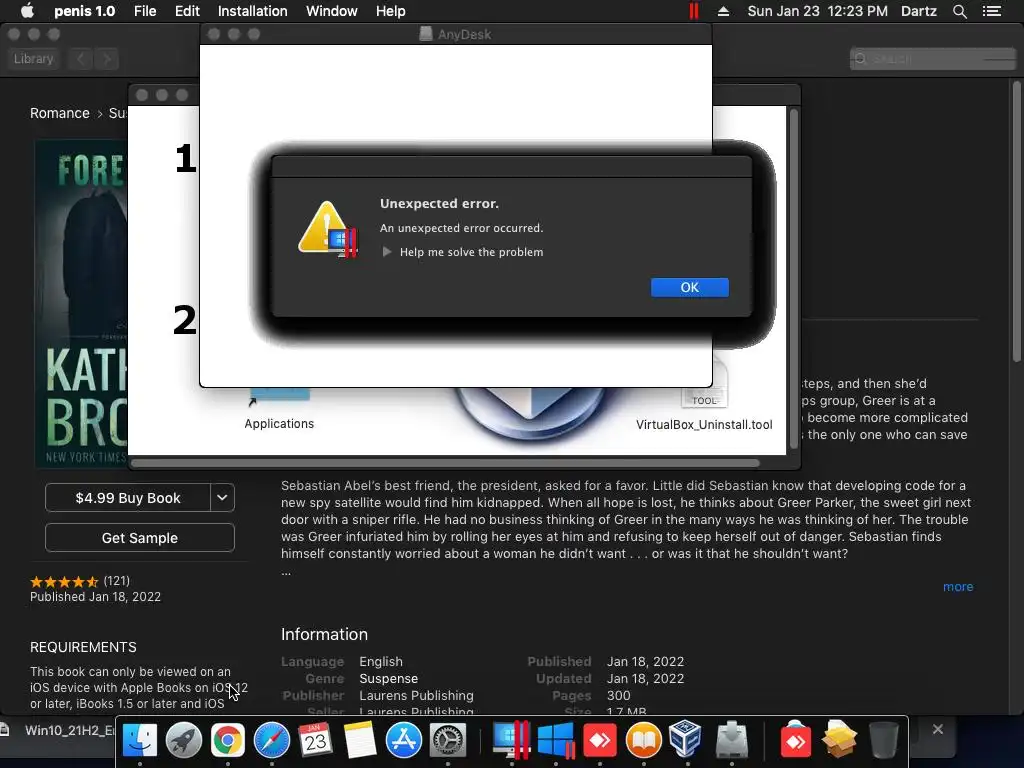This screenshot has width=1024, height=768.
Task: Open Finder from the dock
Action: [140, 740]
